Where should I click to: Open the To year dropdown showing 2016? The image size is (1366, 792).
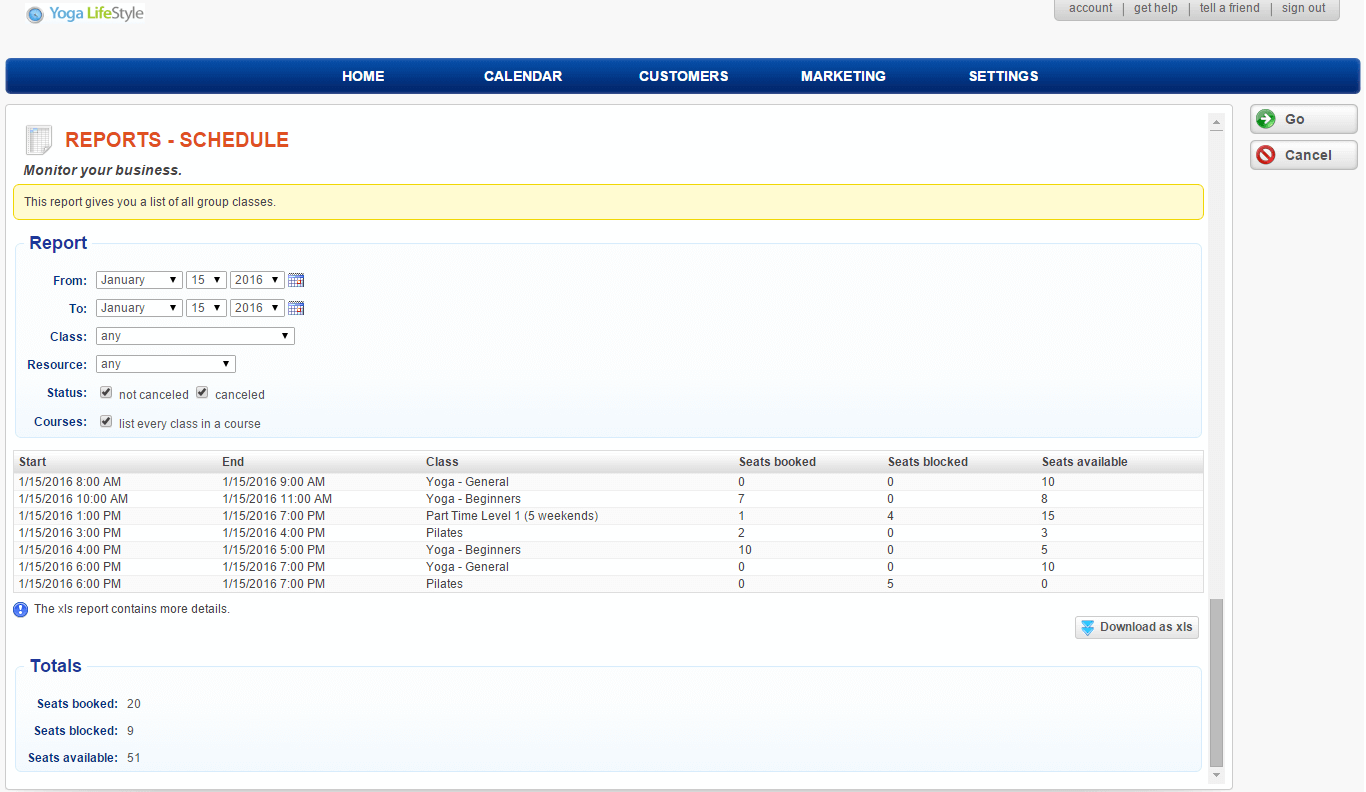click(257, 308)
